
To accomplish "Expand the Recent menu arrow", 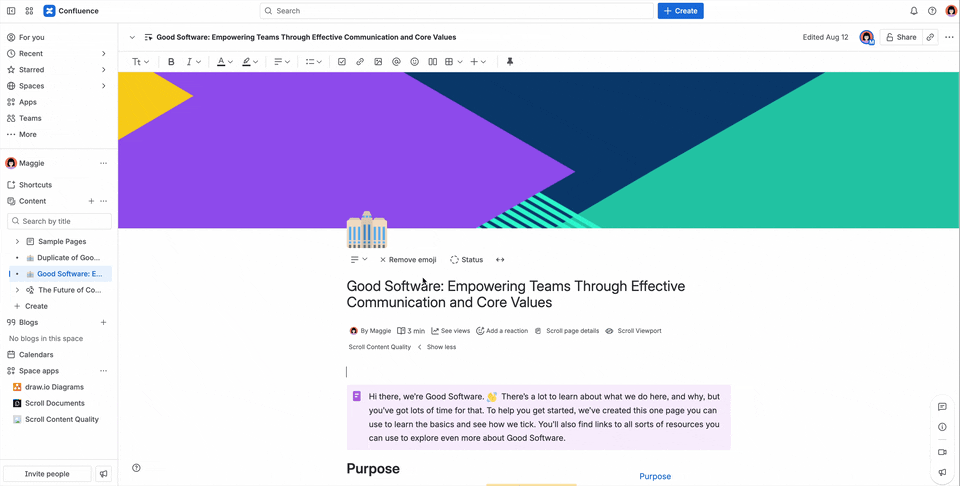I will click(x=103, y=53).
